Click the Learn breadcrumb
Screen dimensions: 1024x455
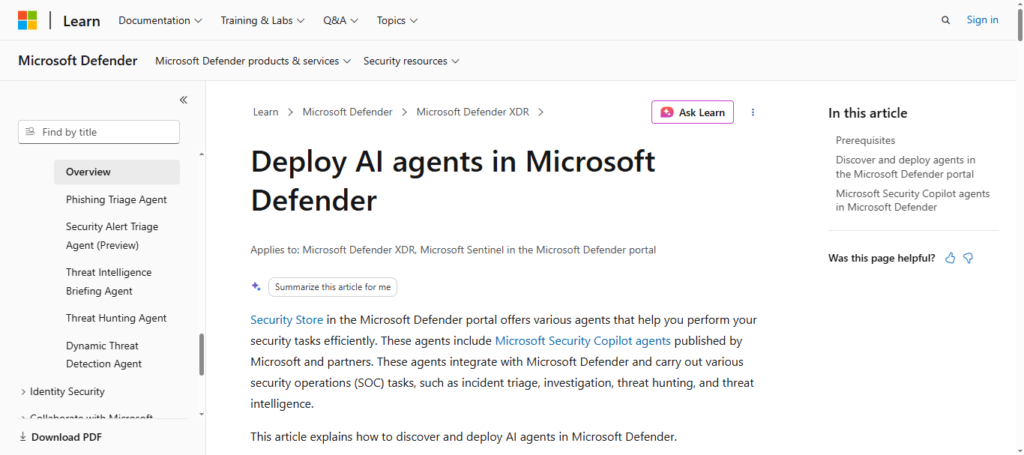pyautogui.click(x=266, y=112)
